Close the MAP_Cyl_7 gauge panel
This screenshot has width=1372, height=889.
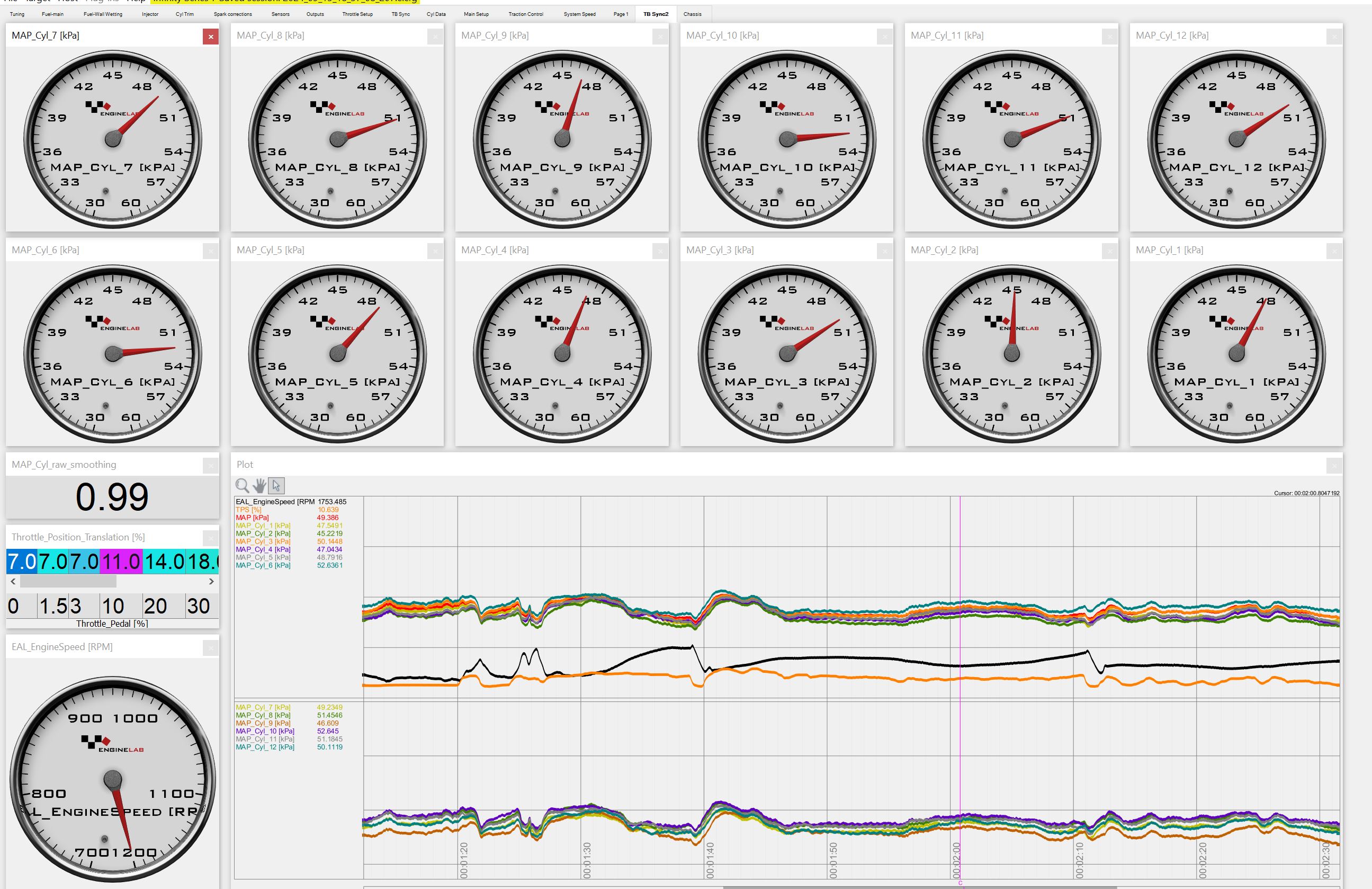[210, 37]
